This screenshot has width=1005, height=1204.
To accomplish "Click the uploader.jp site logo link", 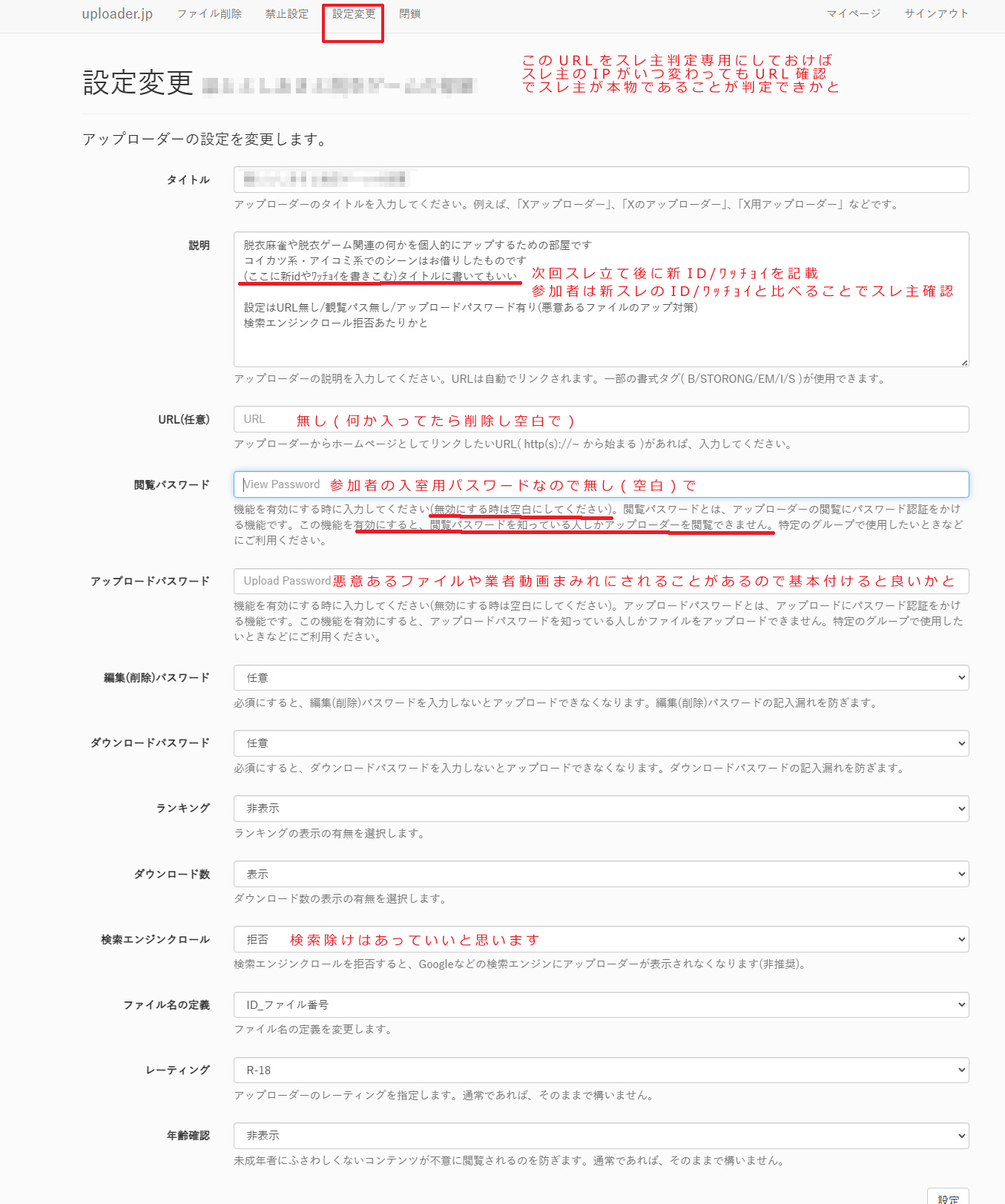I will [x=117, y=14].
